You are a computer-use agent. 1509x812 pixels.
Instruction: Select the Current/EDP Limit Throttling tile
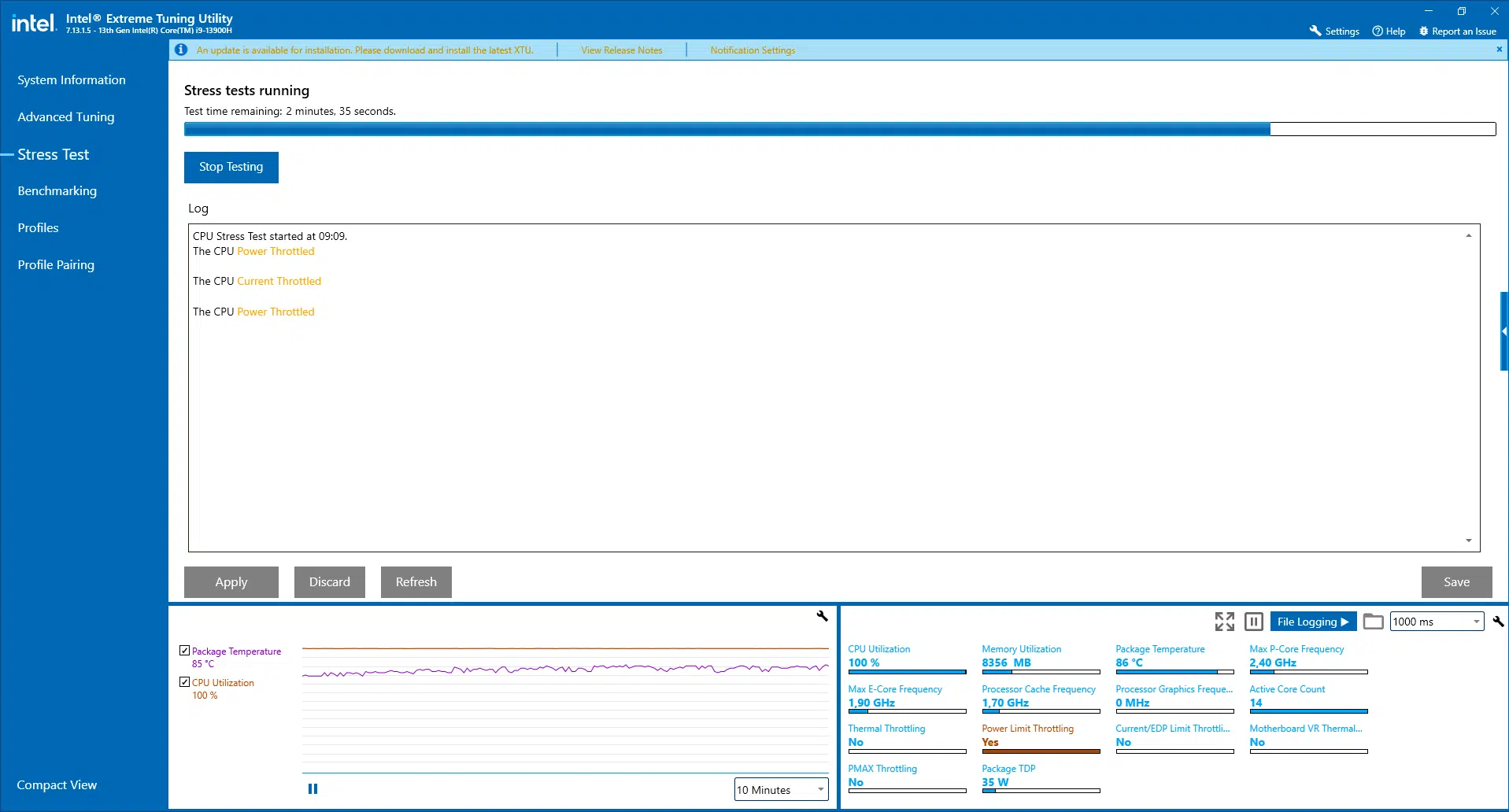(1174, 740)
